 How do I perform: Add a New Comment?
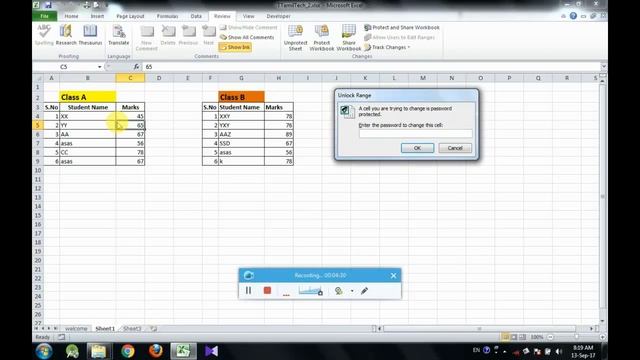point(147,38)
